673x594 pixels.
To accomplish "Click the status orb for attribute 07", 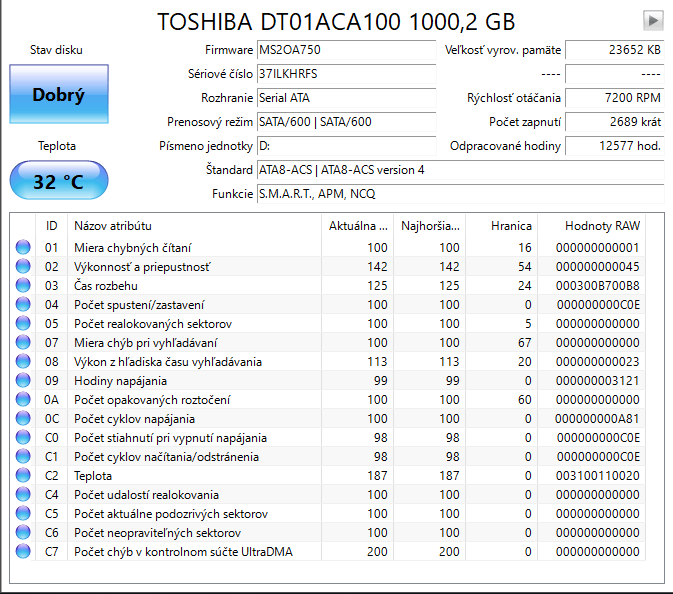I will (x=23, y=342).
